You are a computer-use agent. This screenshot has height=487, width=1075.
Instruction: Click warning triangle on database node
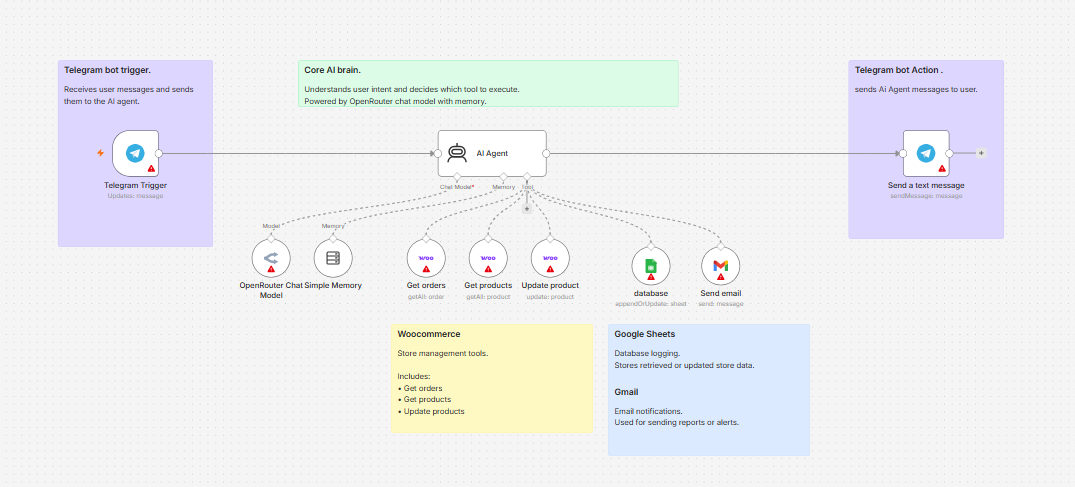point(651,277)
